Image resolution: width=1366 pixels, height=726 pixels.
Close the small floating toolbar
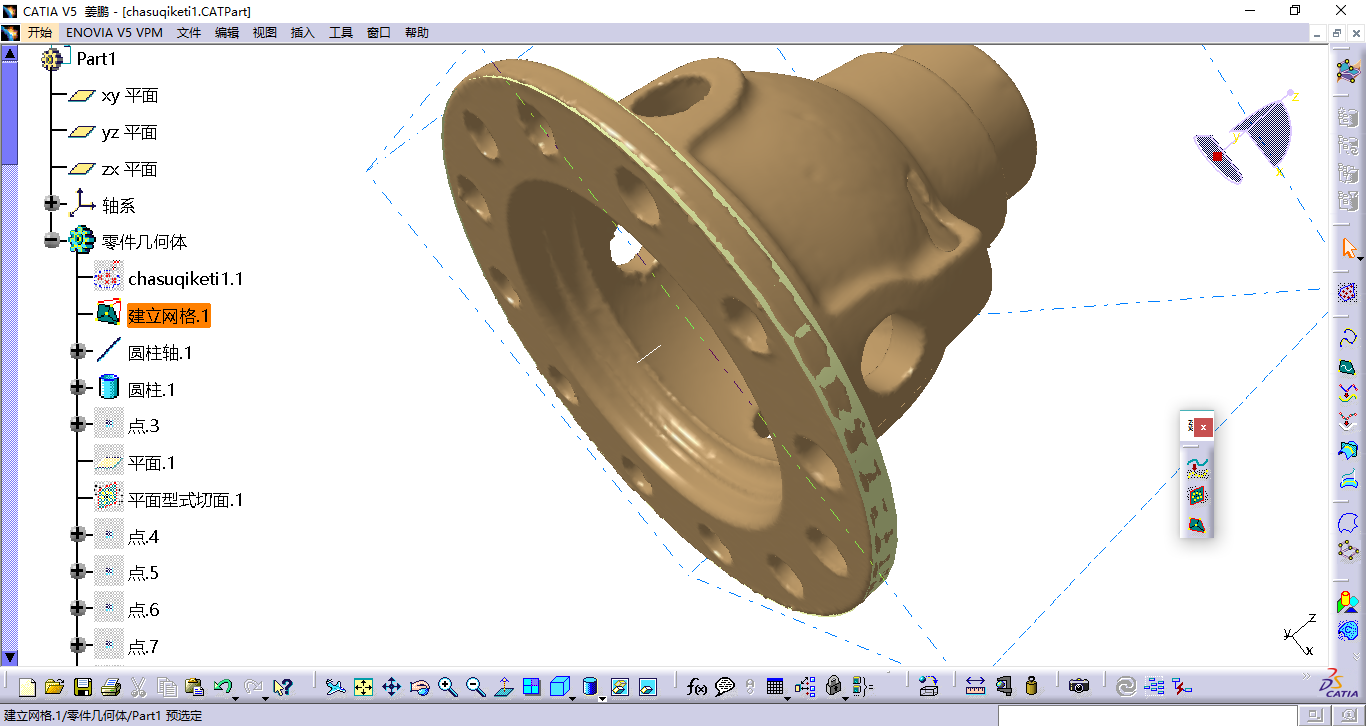[1204, 427]
